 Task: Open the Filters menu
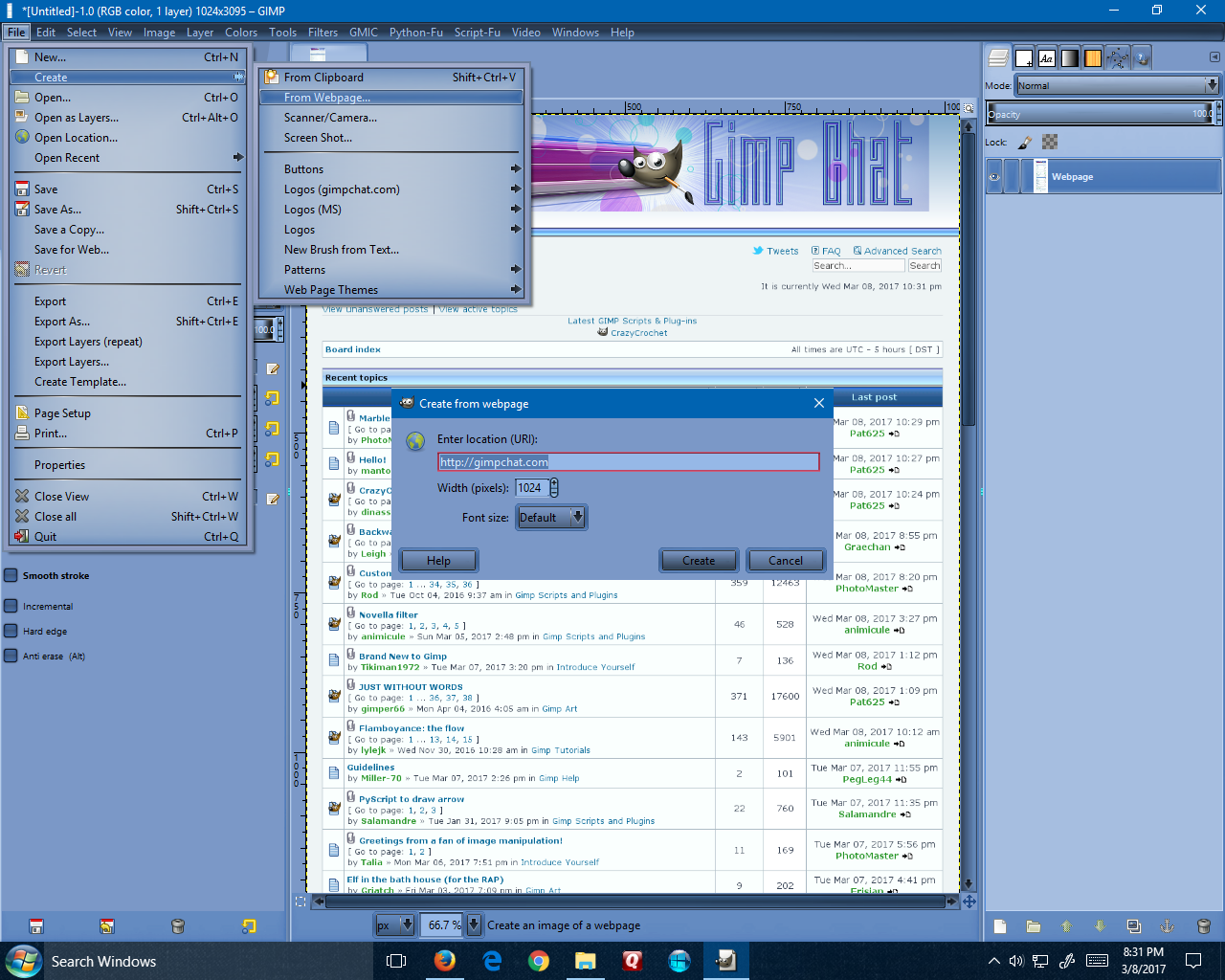click(x=323, y=32)
